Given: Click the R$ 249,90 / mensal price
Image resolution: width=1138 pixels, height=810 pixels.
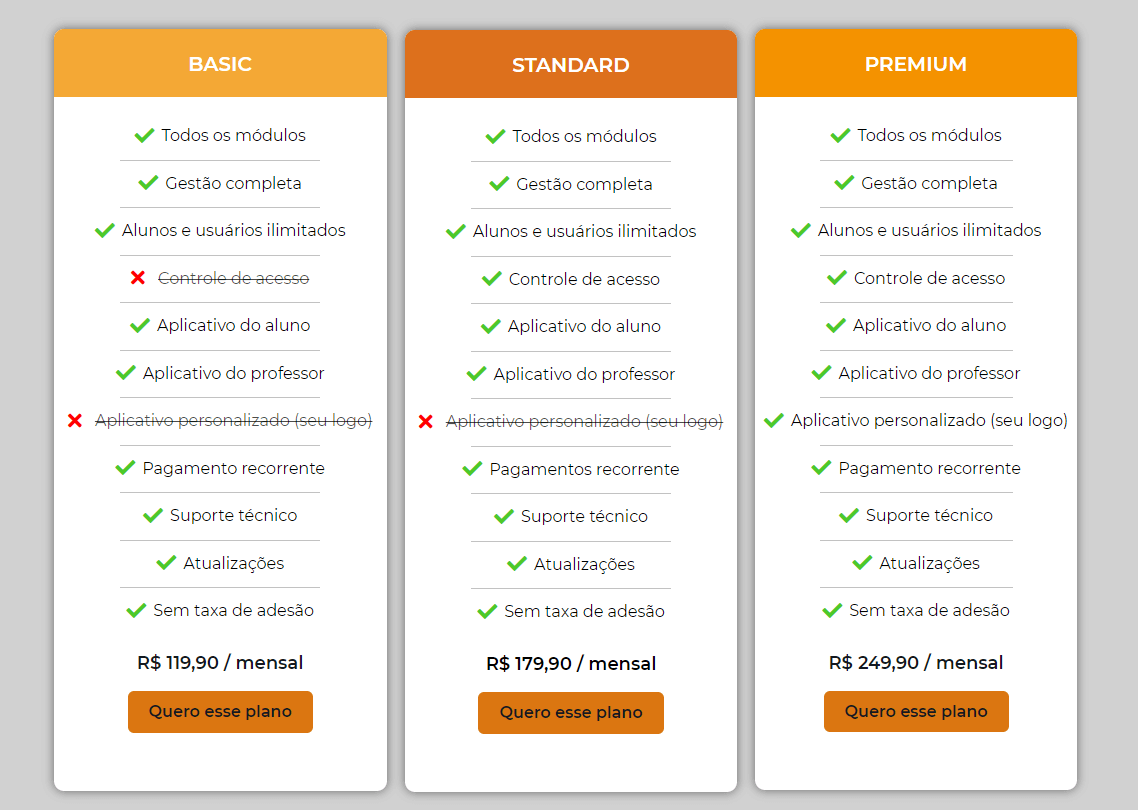Looking at the screenshot, I should tap(916, 663).
